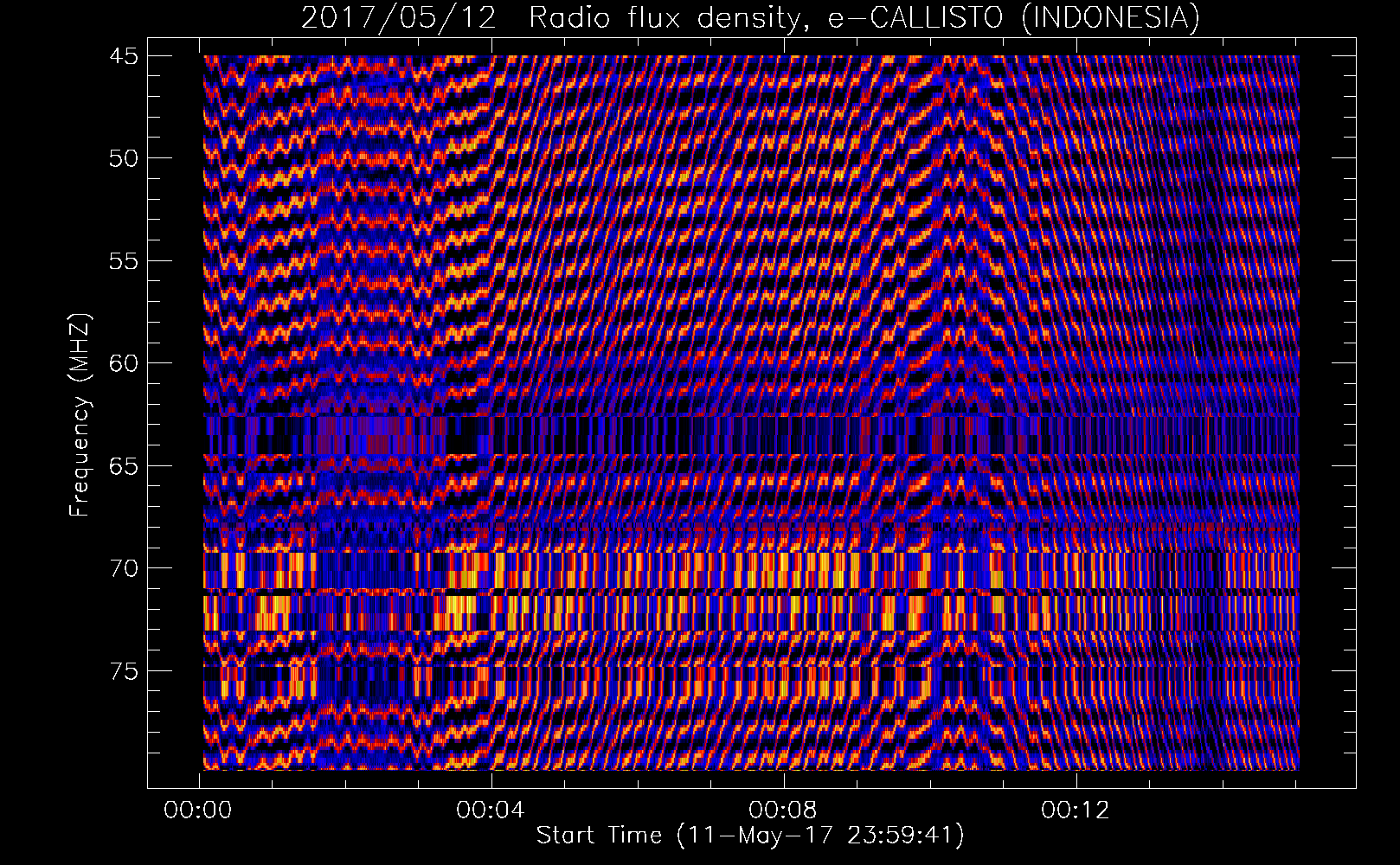Screen dimensions: 1400x865
Task: Click the plot title '2017/05/12 Radio flux density'
Action: [751, 17]
